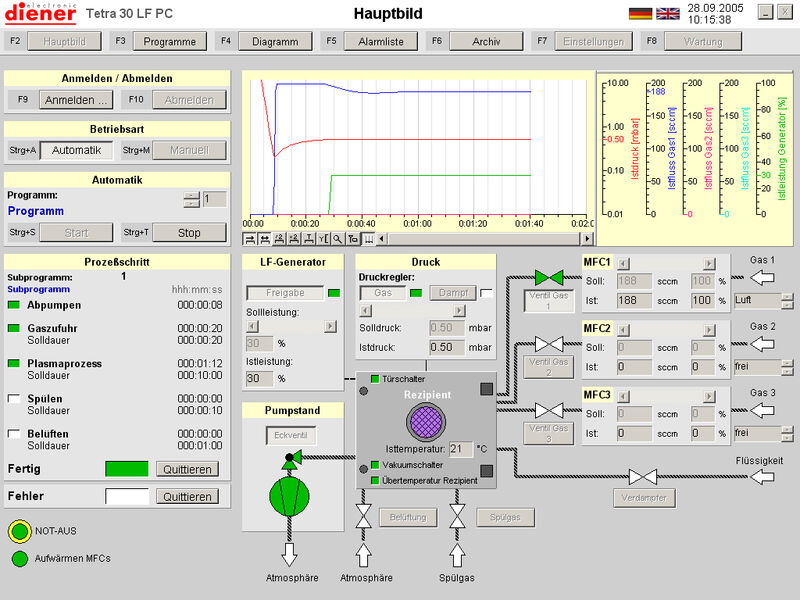This screenshot has width=800, height=600.
Task: Switch to Manuell operating mode
Action: [189, 151]
